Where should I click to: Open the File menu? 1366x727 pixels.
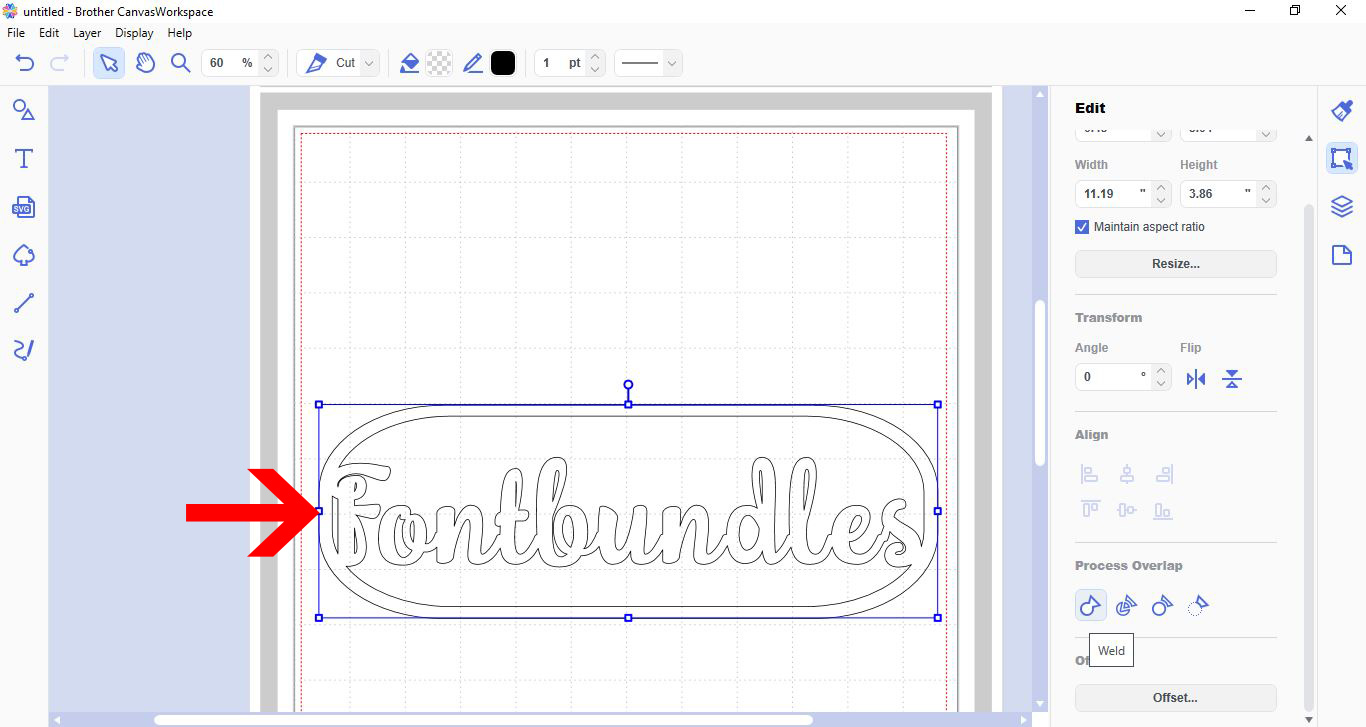click(x=16, y=33)
